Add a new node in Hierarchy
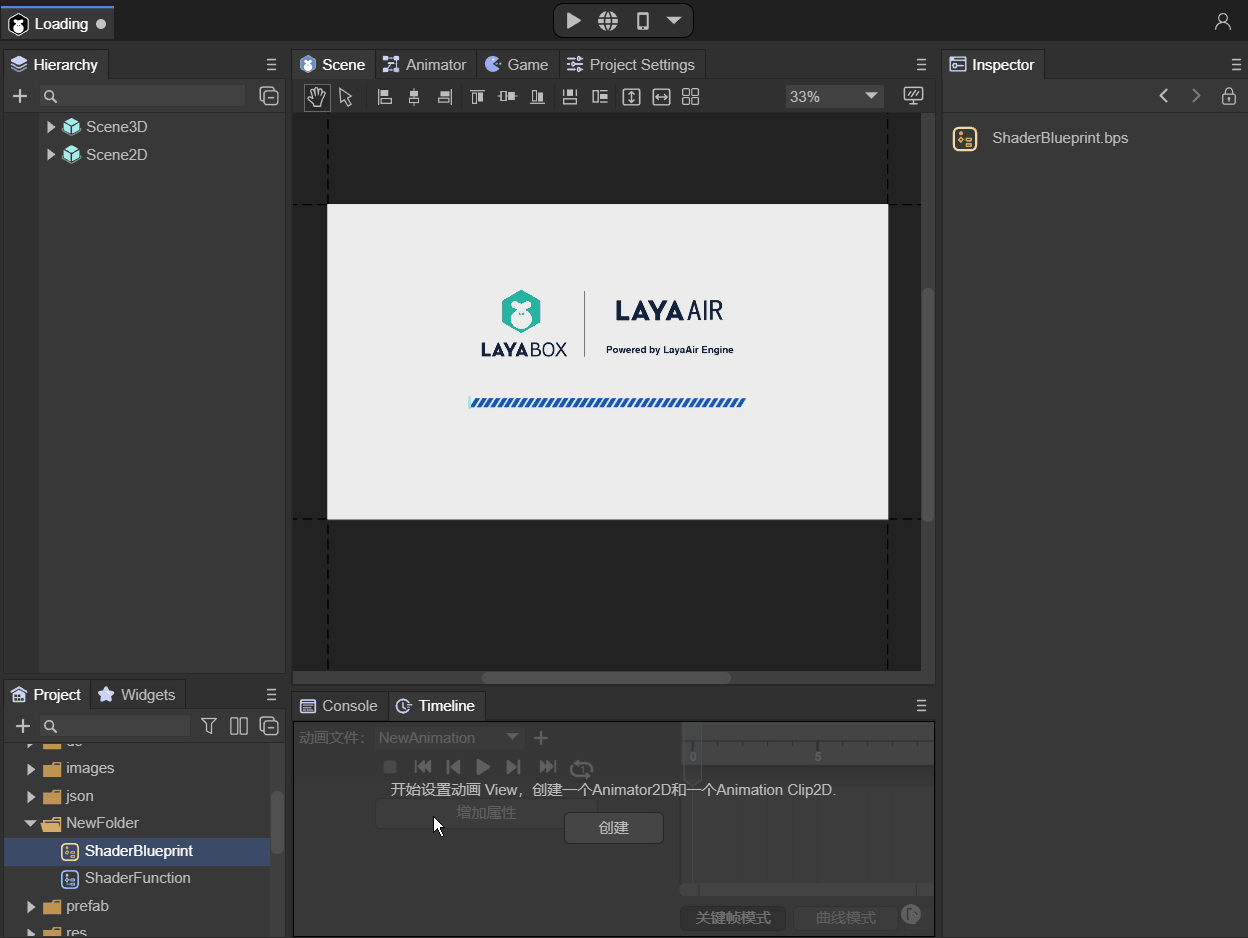The height and width of the screenshot is (938, 1248). (x=19, y=96)
